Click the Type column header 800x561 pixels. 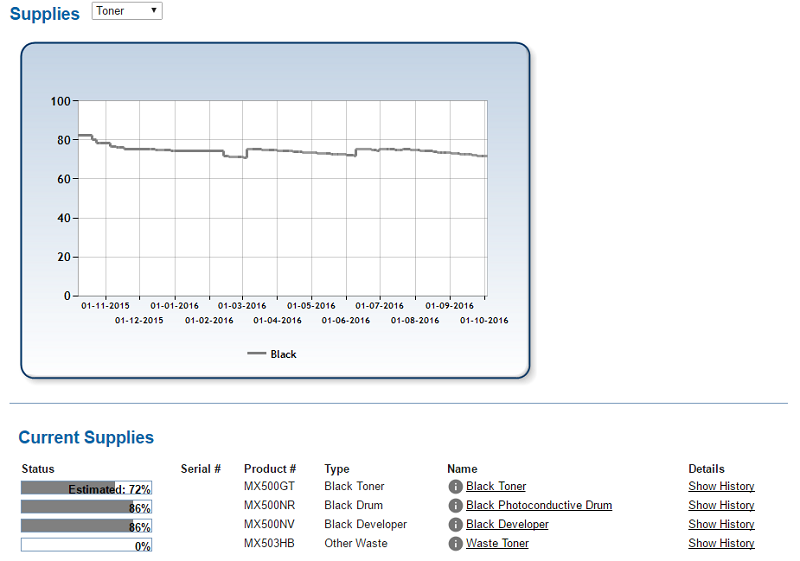point(337,469)
